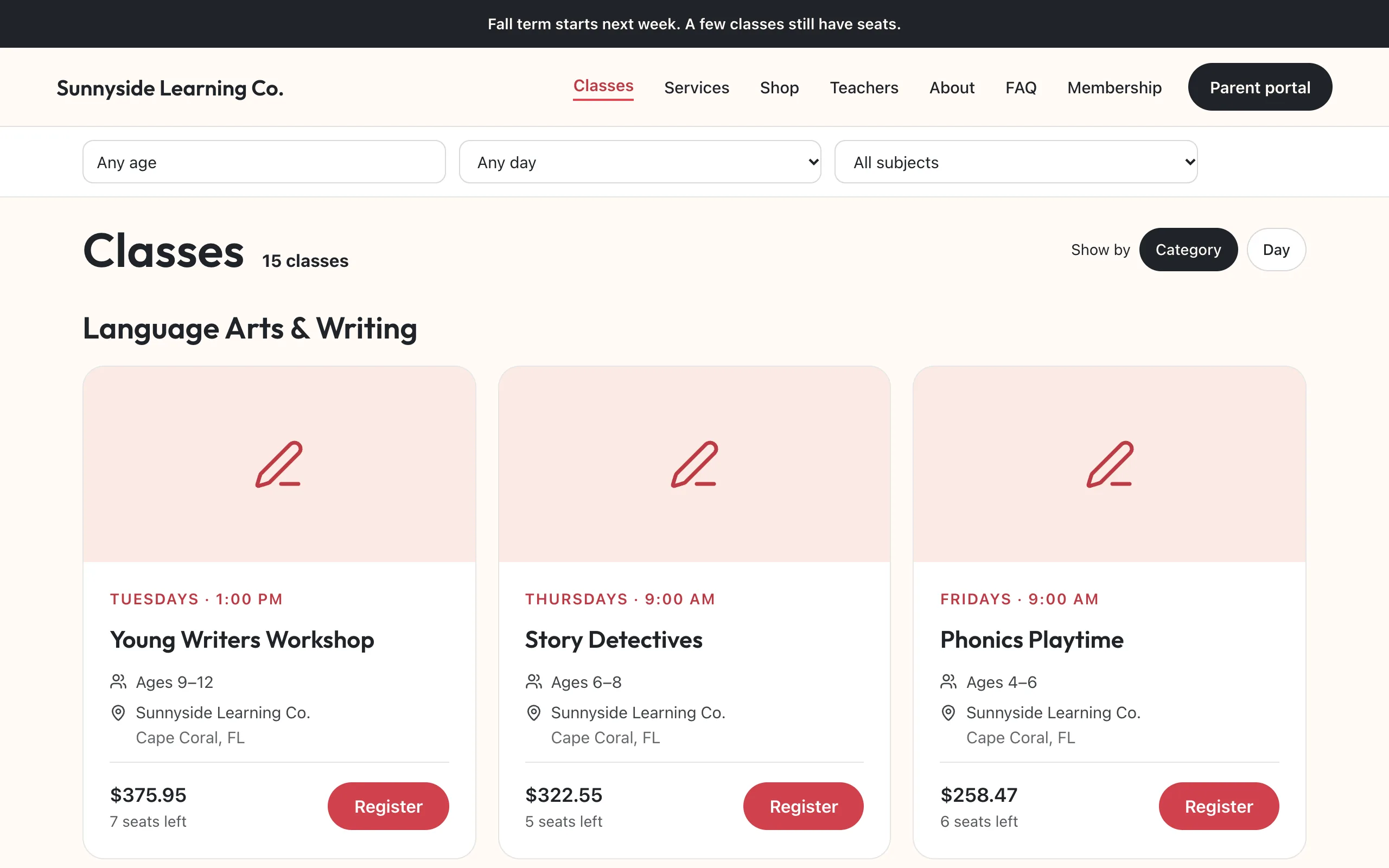
Task: Click the 'Thursdays · 9:00 AM' schedule text
Action: click(x=620, y=599)
